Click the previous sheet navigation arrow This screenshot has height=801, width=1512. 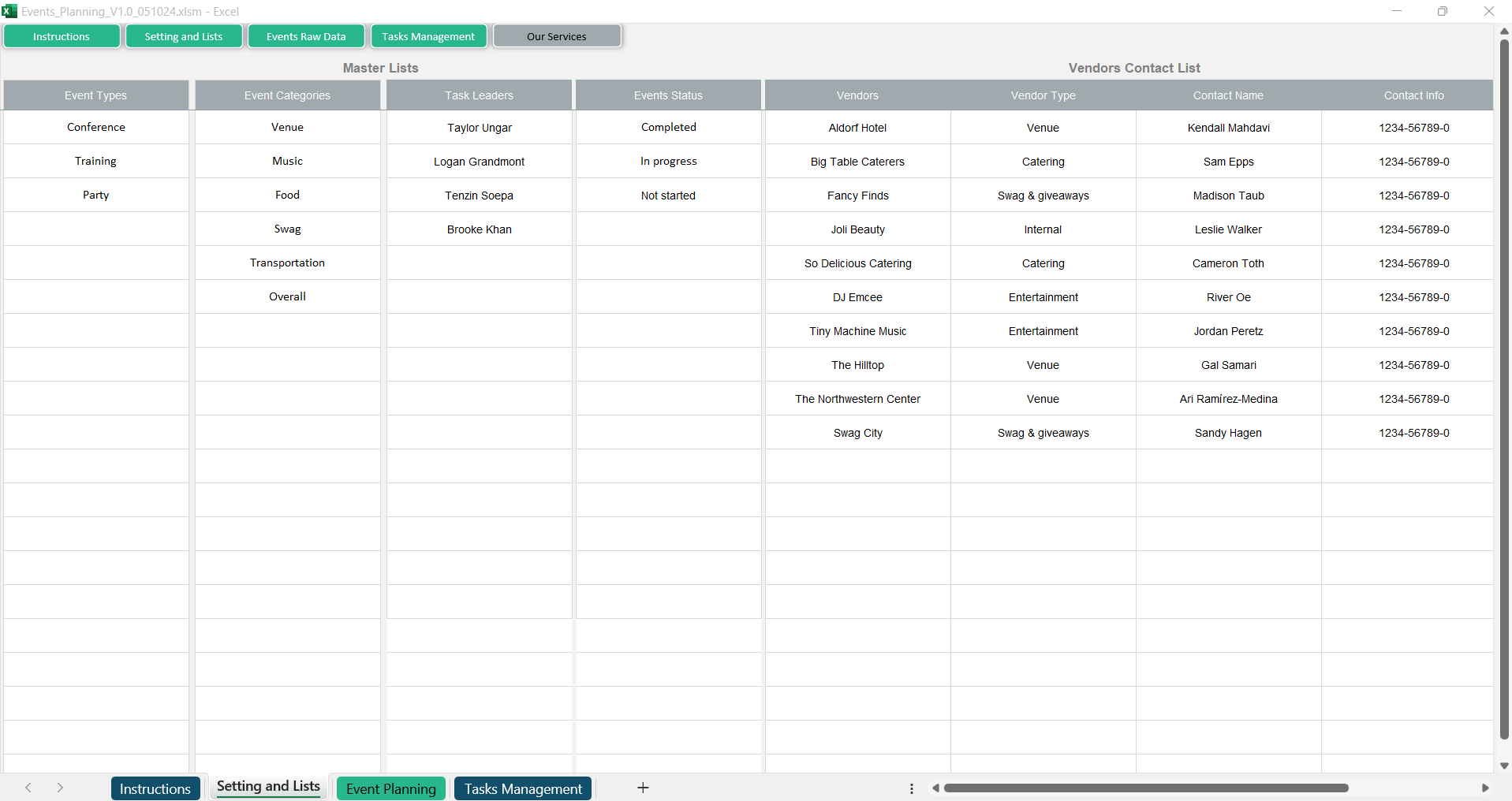[28, 788]
